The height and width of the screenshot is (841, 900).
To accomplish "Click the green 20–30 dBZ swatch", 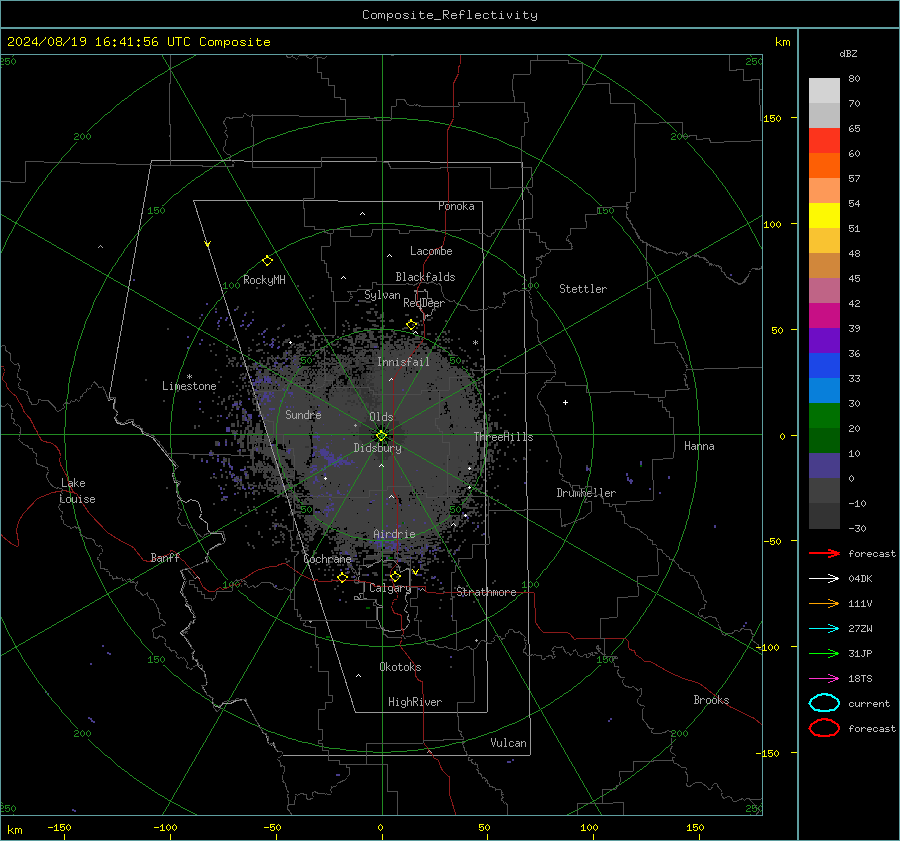I will coord(824,416).
